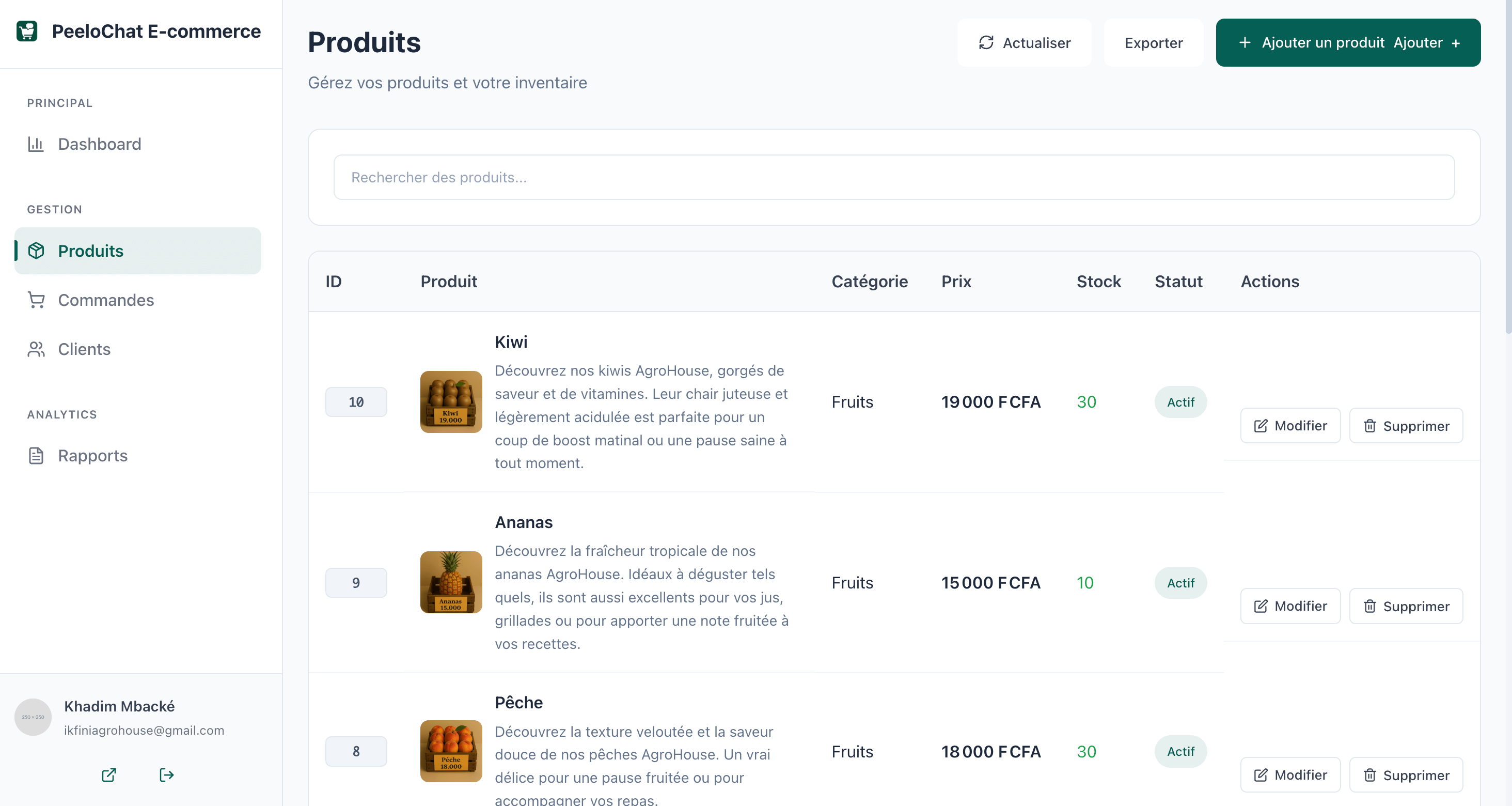The image size is (1512, 806).
Task: Click the Catégorie column header
Action: click(869, 282)
